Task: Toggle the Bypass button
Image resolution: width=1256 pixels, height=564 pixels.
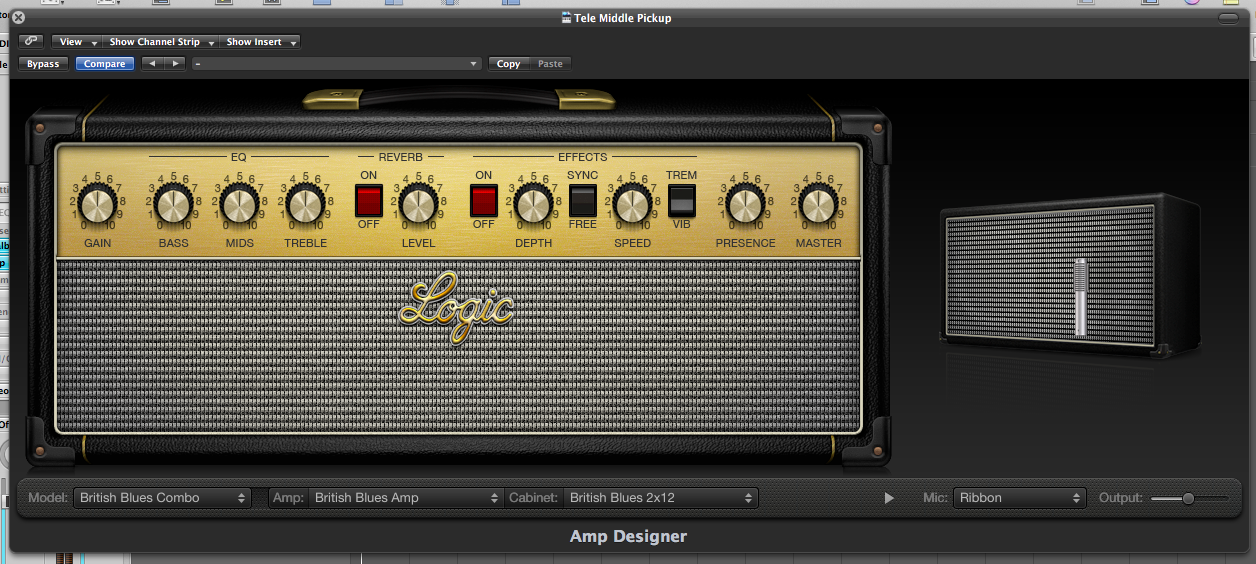Action: tap(43, 64)
